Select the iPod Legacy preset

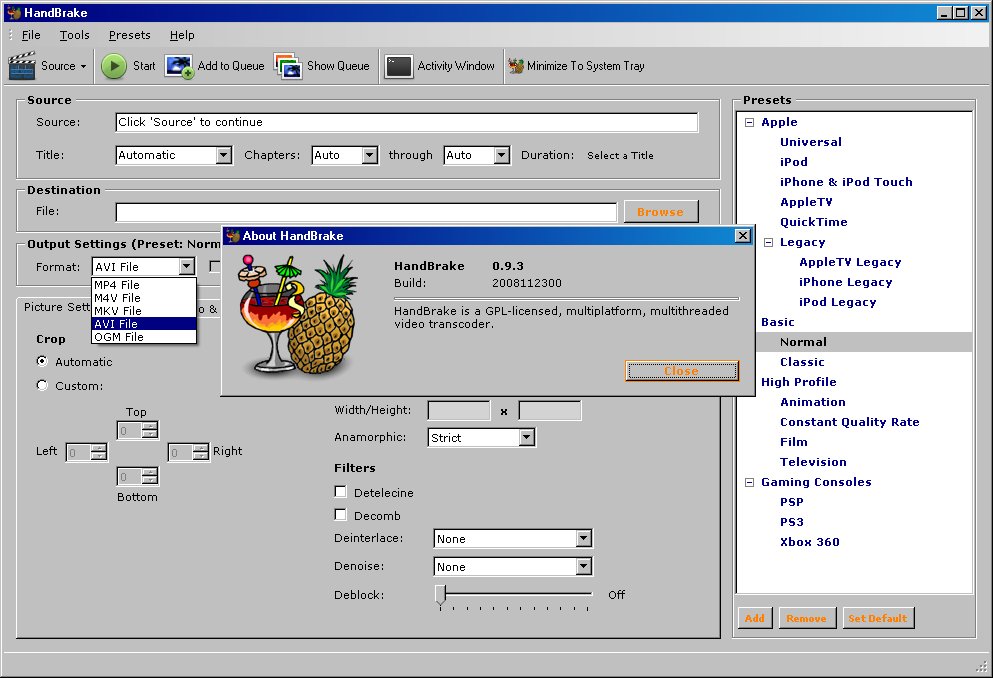click(838, 303)
